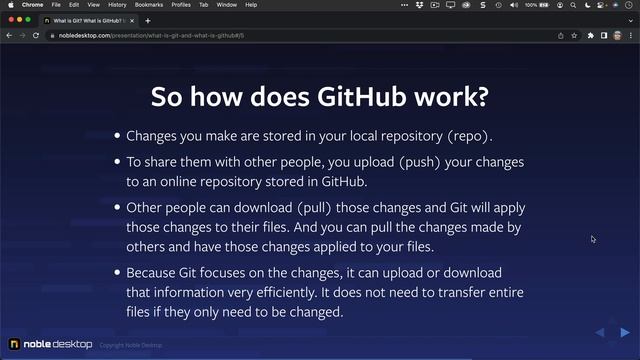Open the View menu
The image size is (640, 360).
[93, 5]
